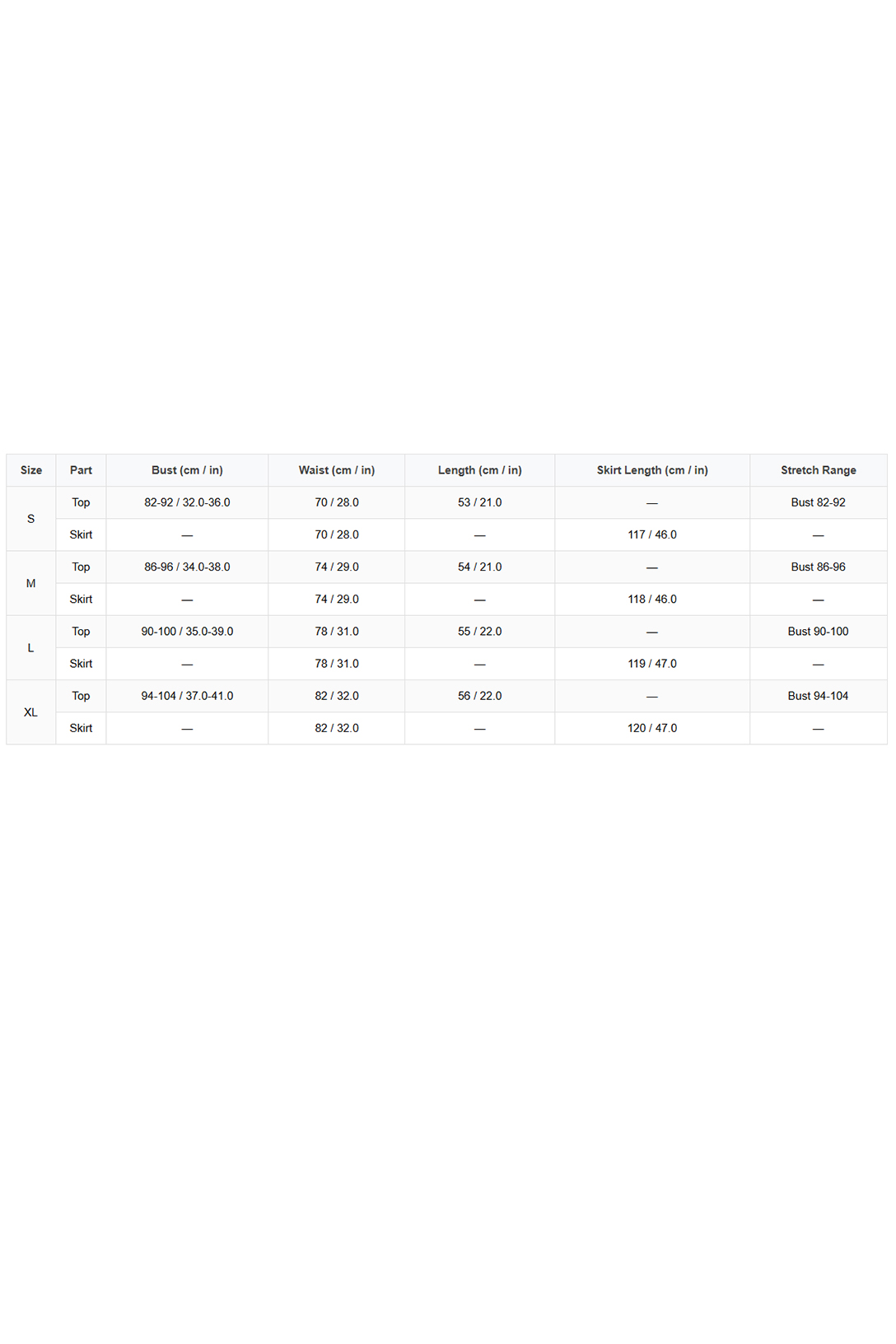Viewport: 896px width, 1344px height.
Task: Select the 117 / 46.0 skirt length cell
Action: (652, 535)
